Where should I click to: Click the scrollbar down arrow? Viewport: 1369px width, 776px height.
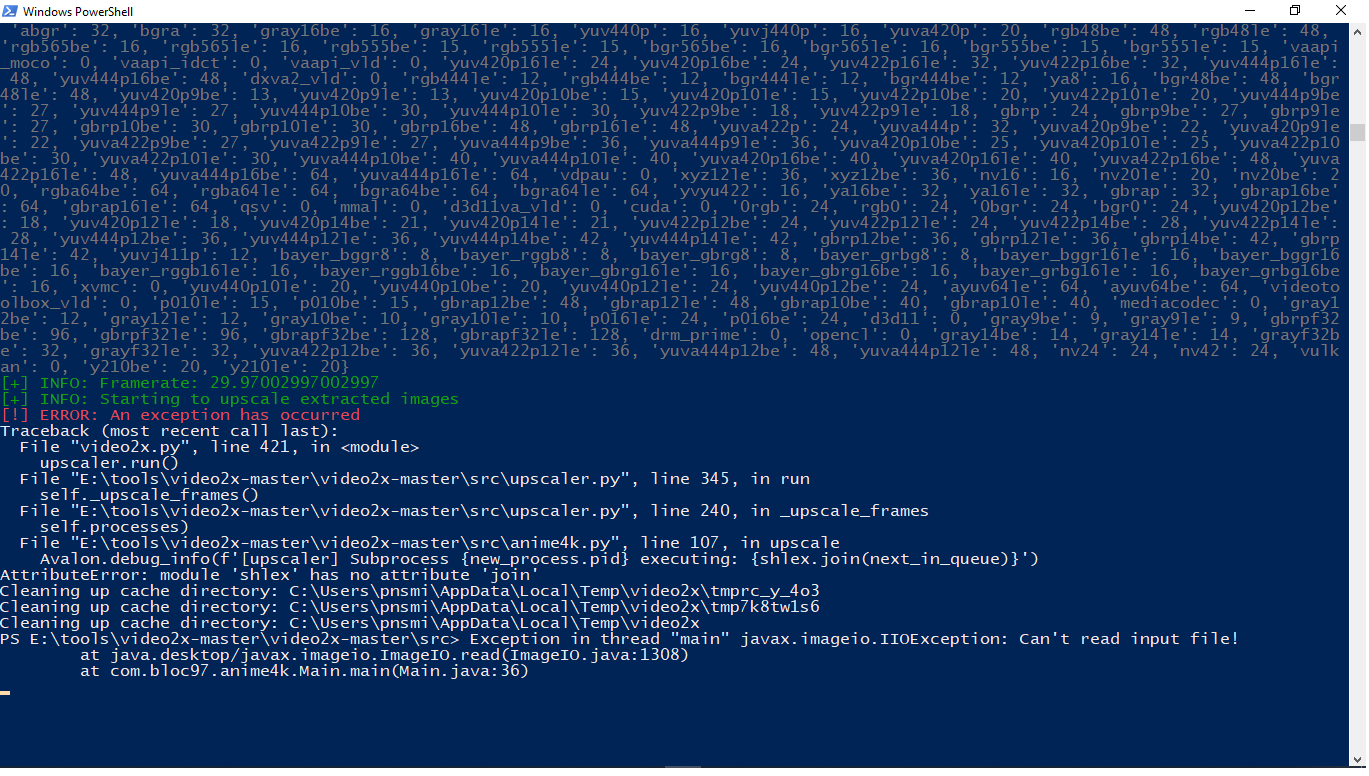coord(1359,758)
